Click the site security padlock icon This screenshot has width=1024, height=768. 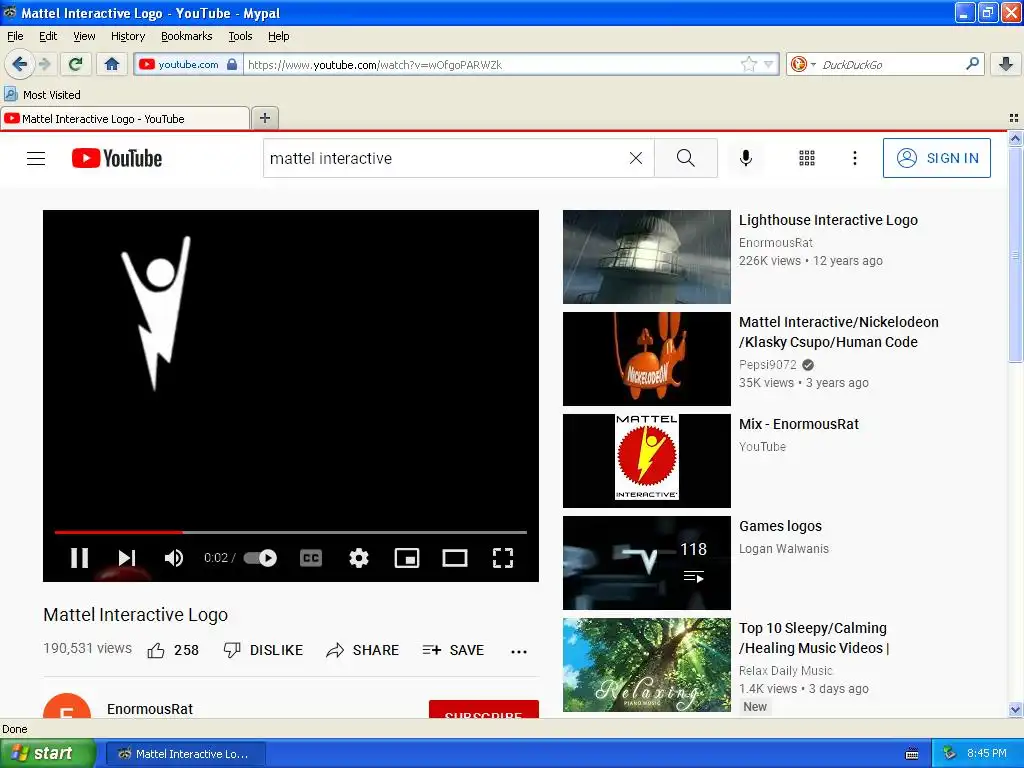232,64
